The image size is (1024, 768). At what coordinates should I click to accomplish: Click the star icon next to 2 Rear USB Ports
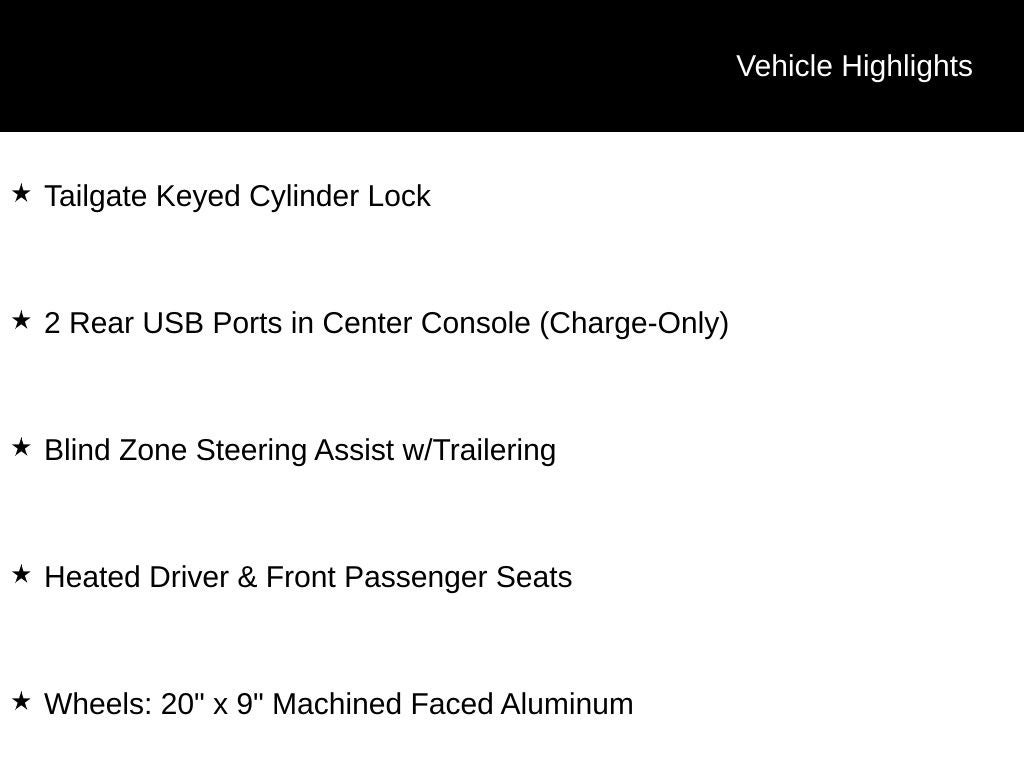coord(21,320)
